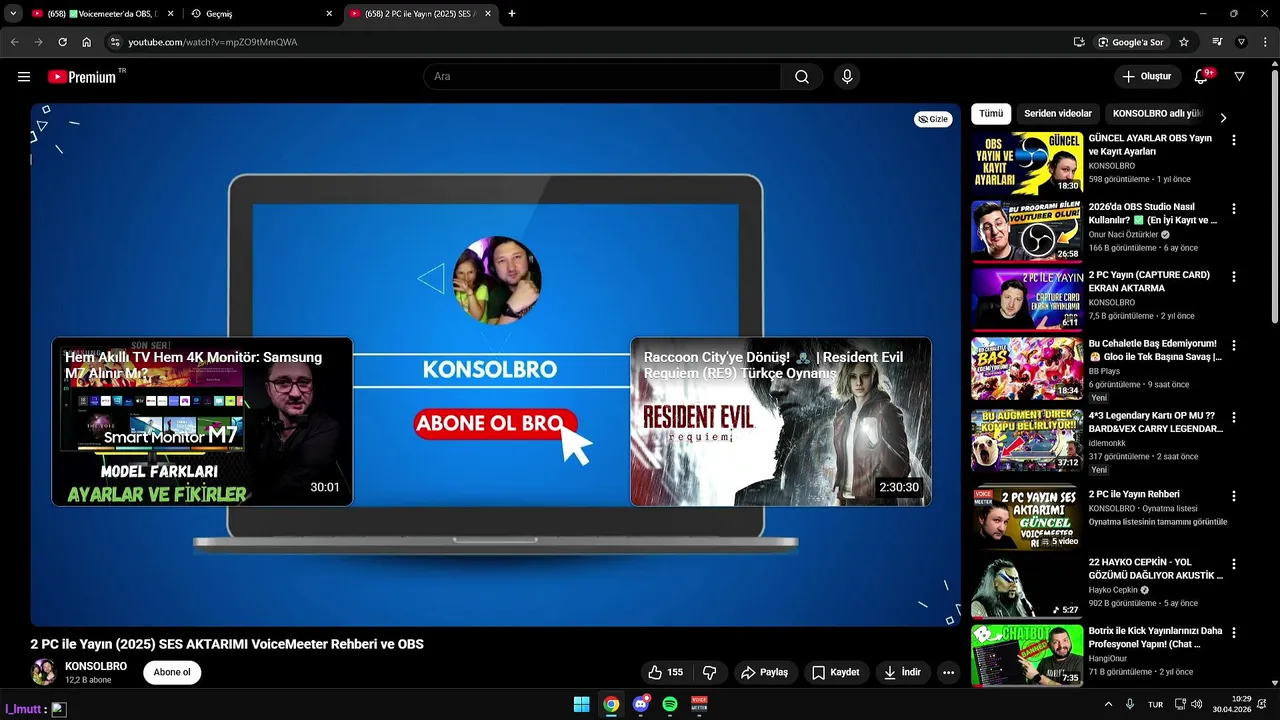Select the KONSOLBRO adlı yükleyen chip
Viewport: 1280px width, 720px height.
(x=1158, y=114)
